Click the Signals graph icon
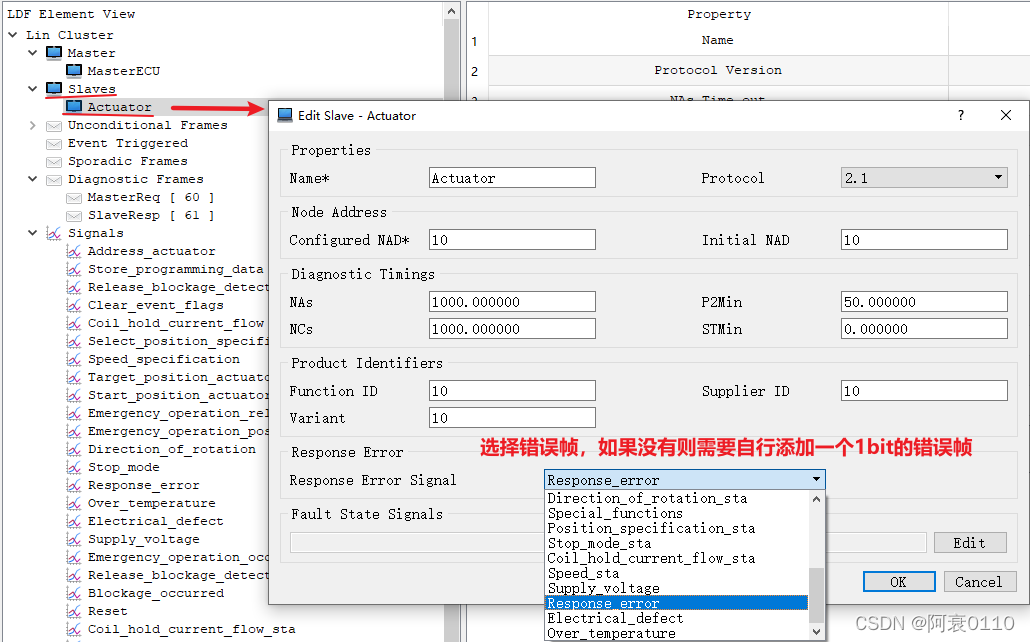 click(x=54, y=233)
